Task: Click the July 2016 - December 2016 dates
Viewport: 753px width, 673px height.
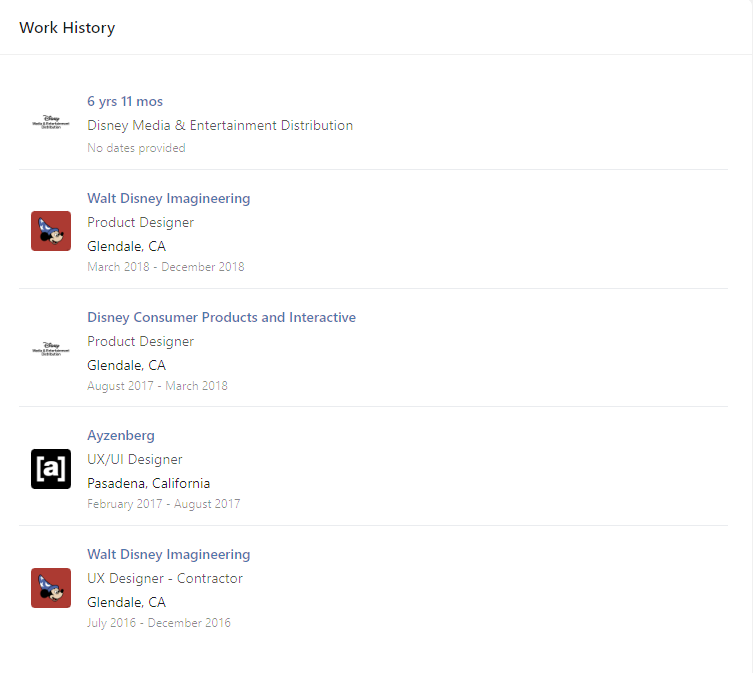Action: [159, 623]
